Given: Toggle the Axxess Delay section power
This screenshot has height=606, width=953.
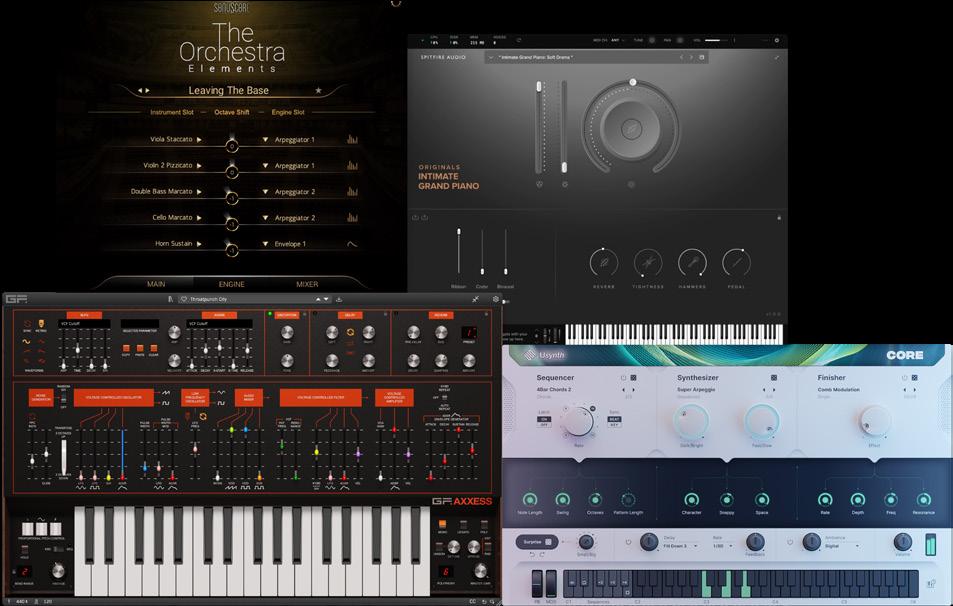Looking at the screenshot, I should tap(315, 314).
